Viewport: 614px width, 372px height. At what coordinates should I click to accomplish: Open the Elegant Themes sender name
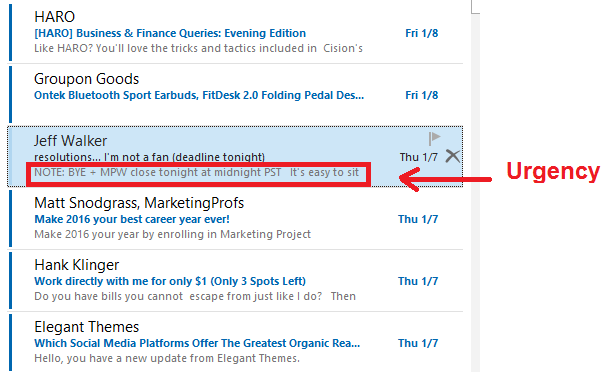tap(87, 327)
